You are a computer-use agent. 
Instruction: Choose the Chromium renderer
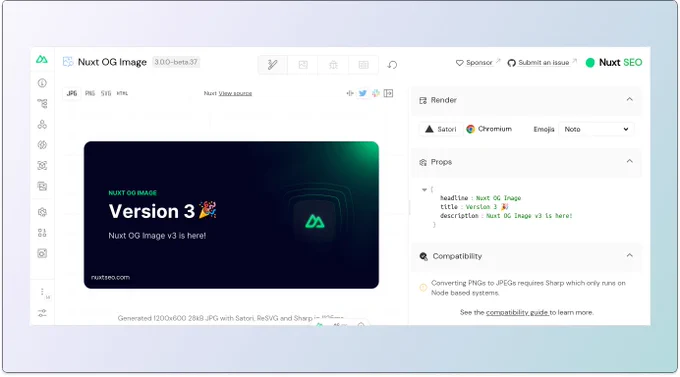coord(489,129)
